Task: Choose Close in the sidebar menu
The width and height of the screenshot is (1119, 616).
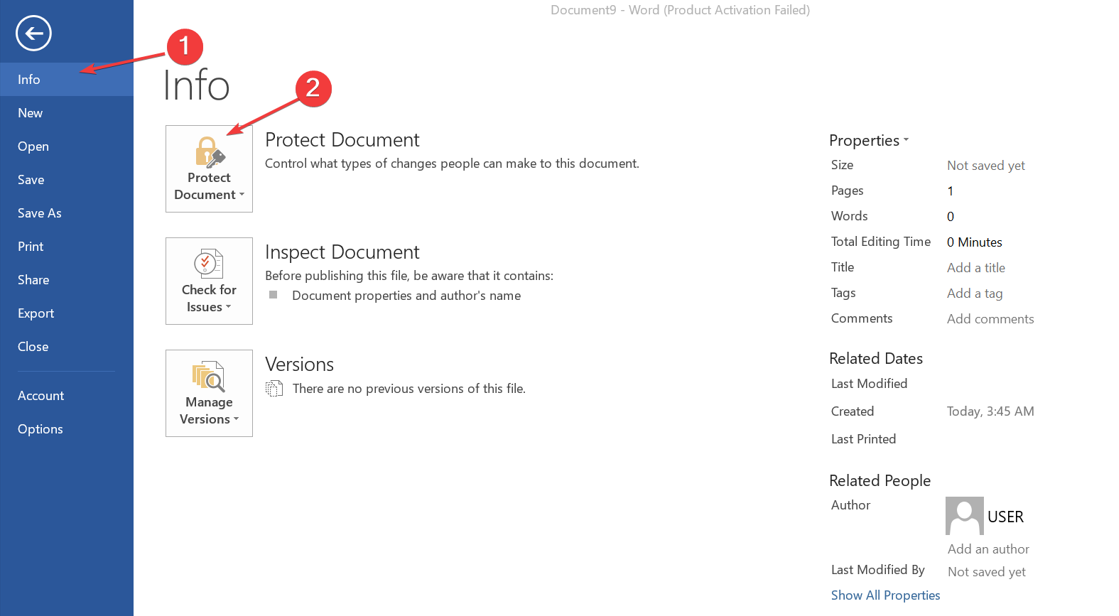Action: click(66, 347)
